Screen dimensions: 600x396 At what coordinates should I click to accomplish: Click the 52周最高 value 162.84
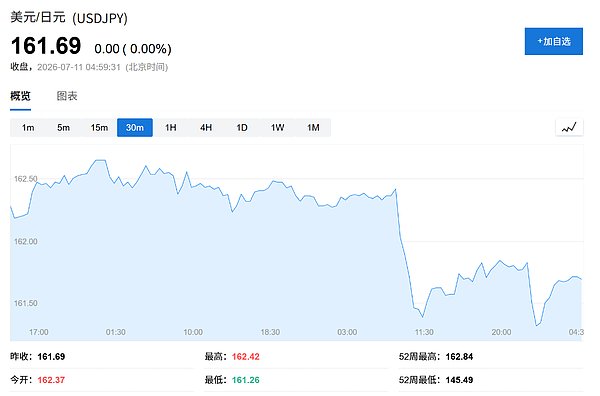[459, 357]
